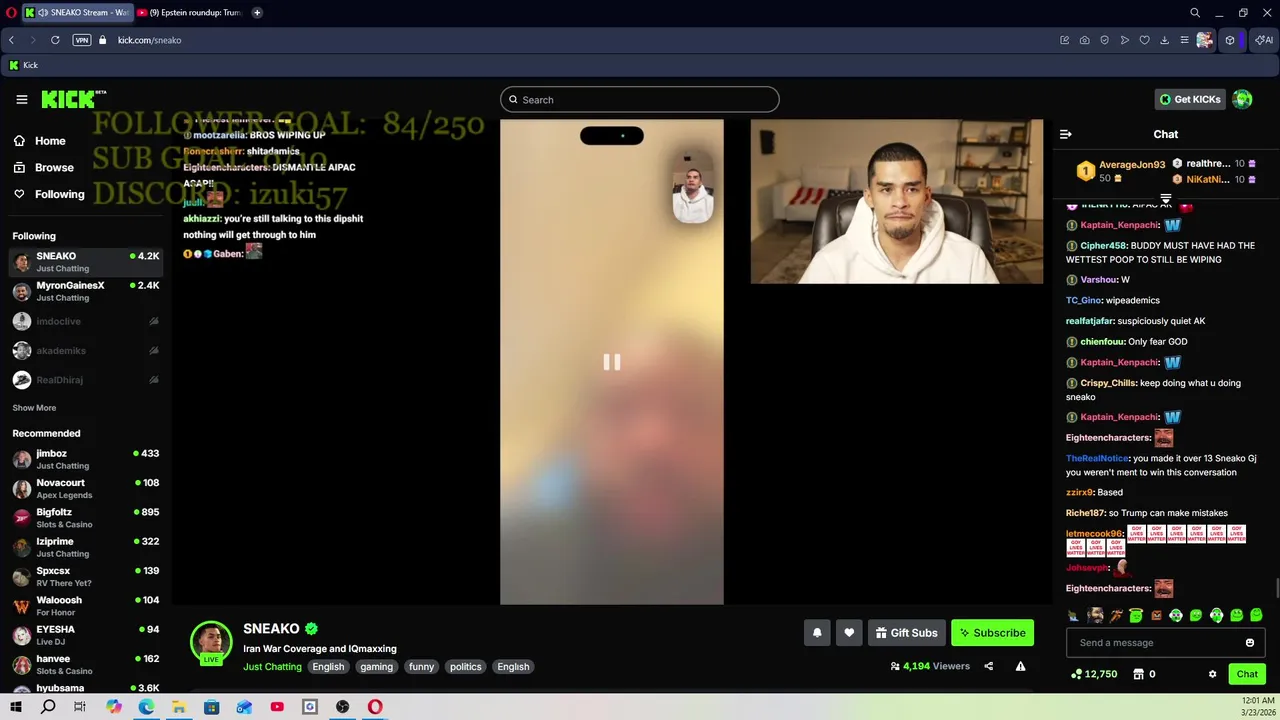Image resolution: width=1280 pixels, height=720 pixels.
Task: Expand the gift leaderboard chevron in chat
Action: 1166,199
